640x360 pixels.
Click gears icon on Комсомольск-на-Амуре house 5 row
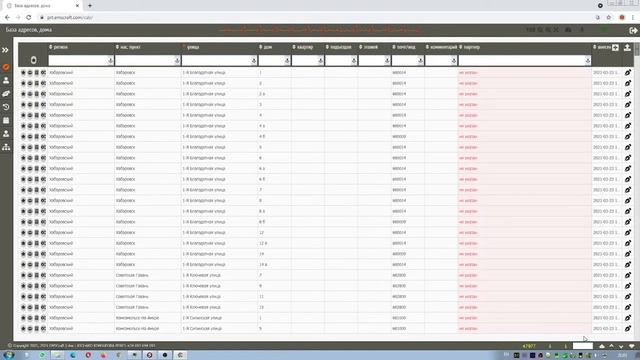43,329
